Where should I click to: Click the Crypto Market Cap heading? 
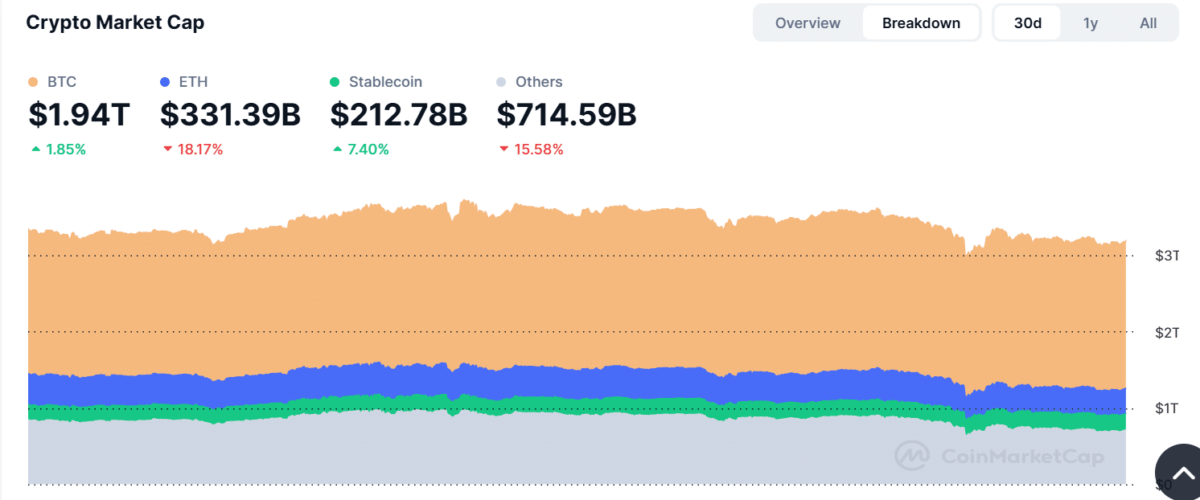click(115, 22)
